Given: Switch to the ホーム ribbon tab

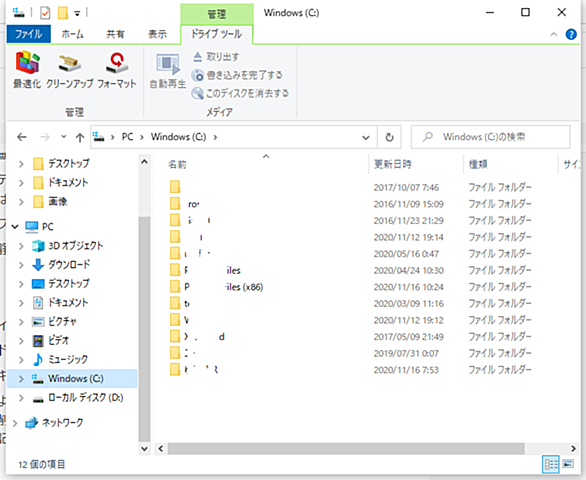Looking at the screenshot, I should click(x=73, y=34).
